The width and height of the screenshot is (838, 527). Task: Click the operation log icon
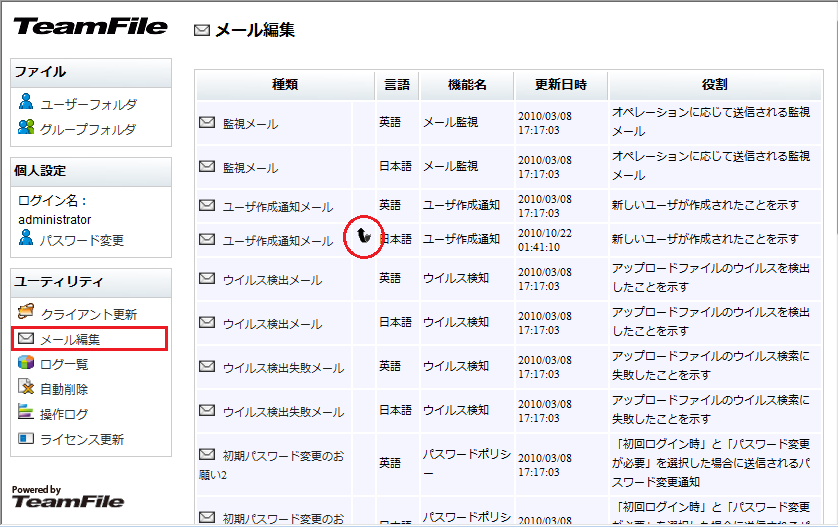[26, 413]
